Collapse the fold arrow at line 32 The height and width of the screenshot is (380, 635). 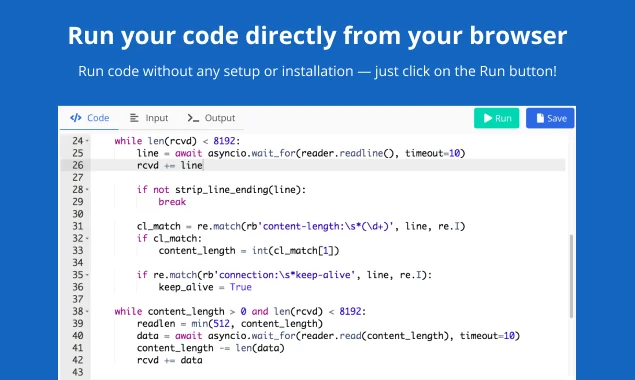pyautogui.click(x=87, y=238)
